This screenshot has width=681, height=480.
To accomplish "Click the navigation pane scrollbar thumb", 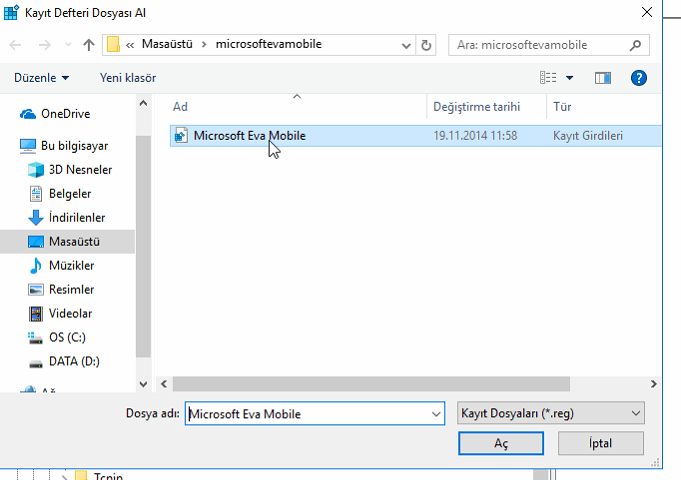I will coord(143,246).
